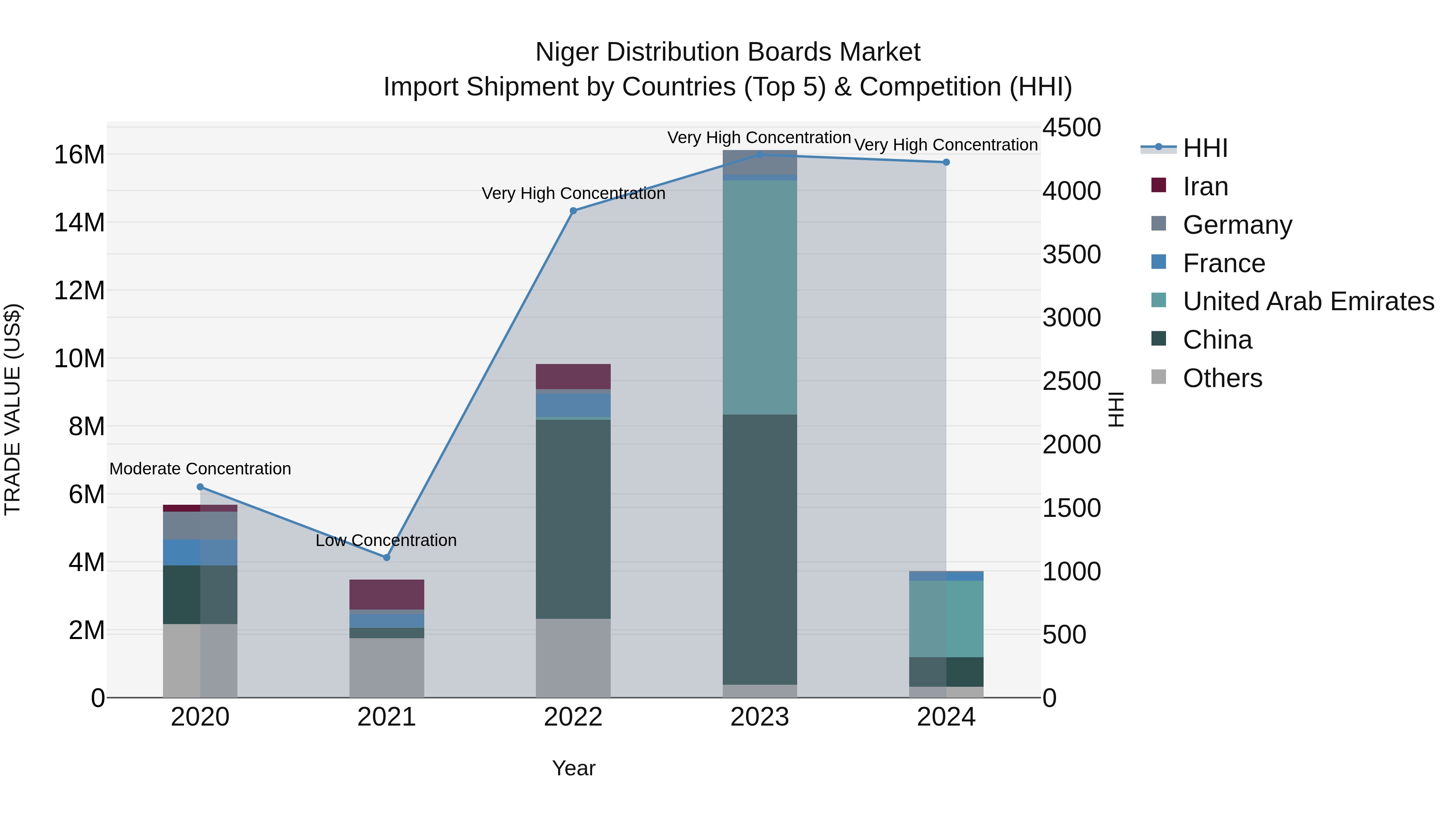Click 'Very High Concentration' label above 2024
The height and width of the screenshot is (819, 1456).
(946, 145)
